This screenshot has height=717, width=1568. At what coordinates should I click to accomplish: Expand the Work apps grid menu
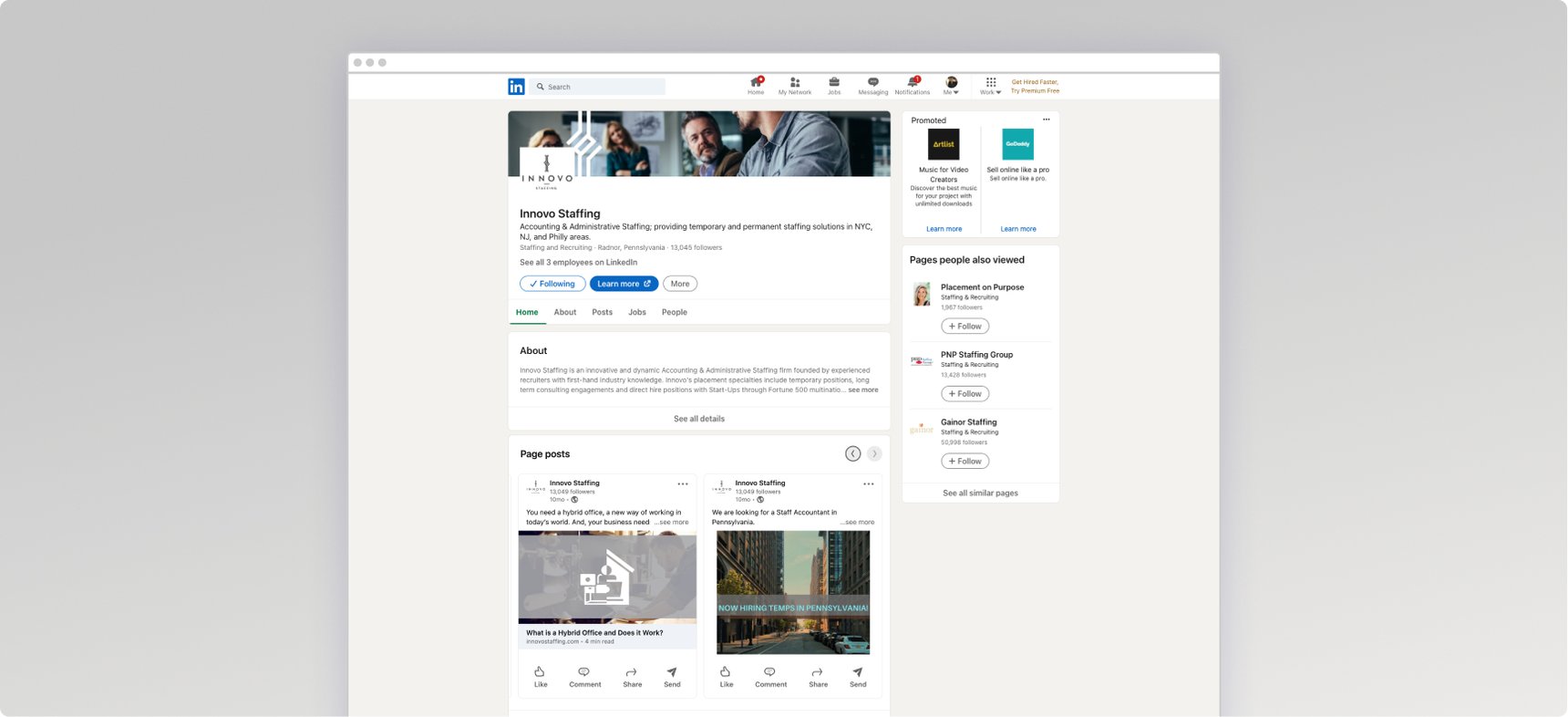point(991,86)
